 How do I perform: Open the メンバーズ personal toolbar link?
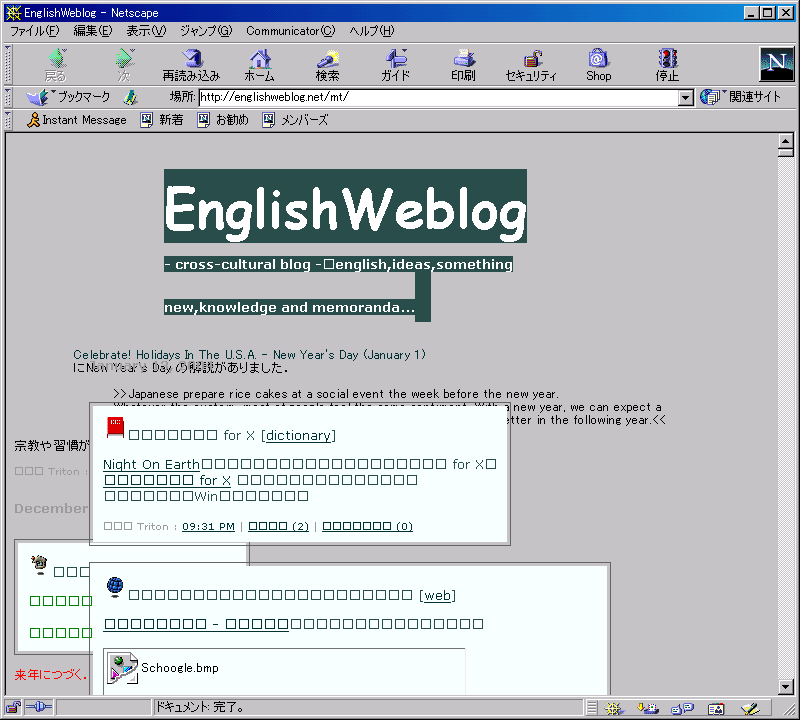click(295, 120)
